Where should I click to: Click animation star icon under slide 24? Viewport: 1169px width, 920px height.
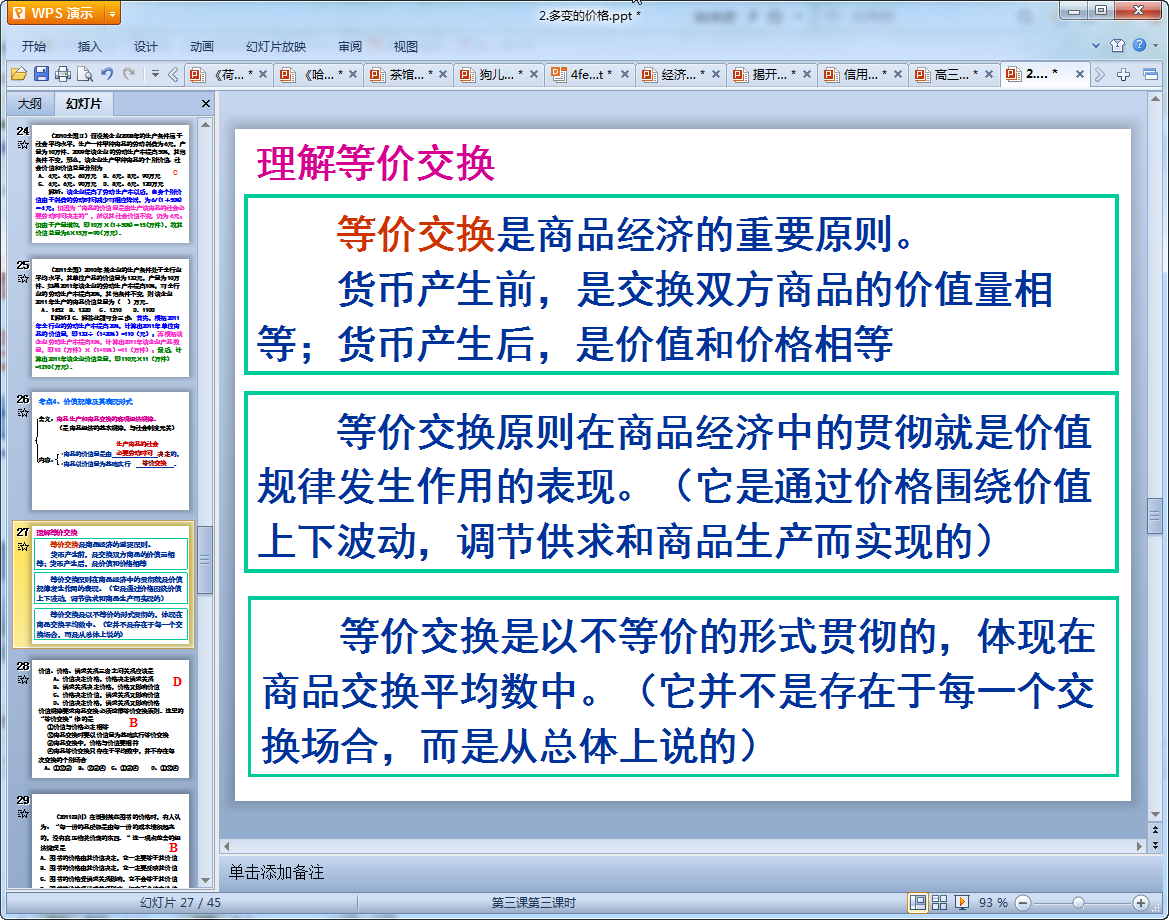tap(23, 145)
